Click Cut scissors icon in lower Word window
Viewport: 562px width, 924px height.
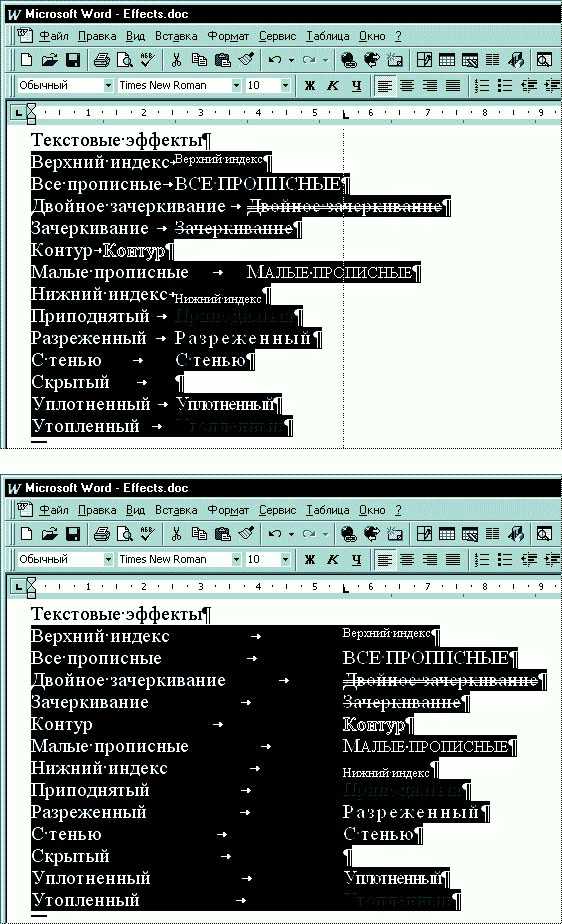tap(176, 534)
